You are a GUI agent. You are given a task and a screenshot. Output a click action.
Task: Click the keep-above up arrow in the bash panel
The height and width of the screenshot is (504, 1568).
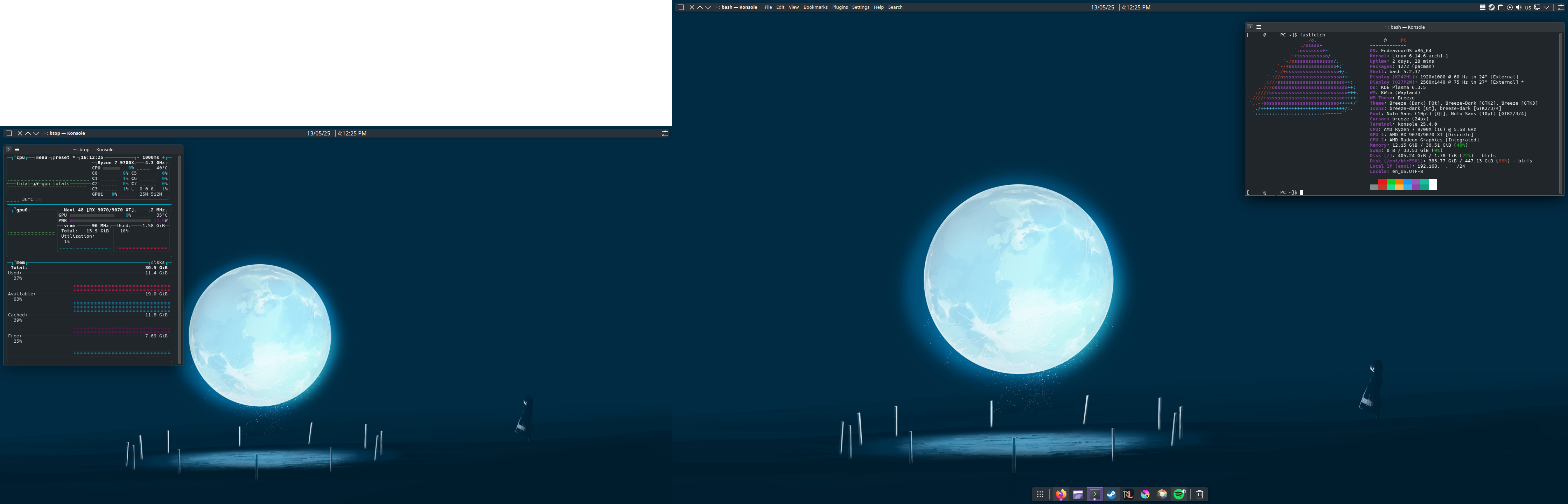700,7
